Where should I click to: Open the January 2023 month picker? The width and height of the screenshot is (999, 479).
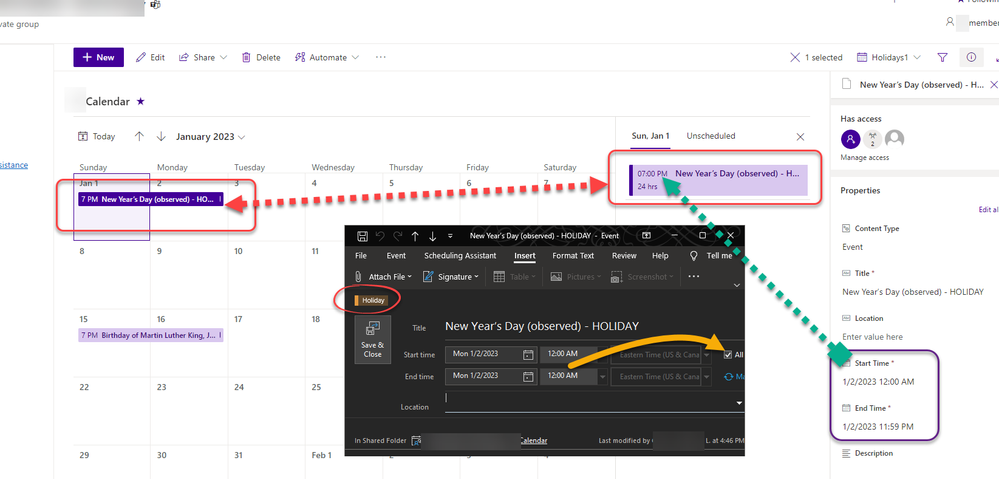(x=211, y=136)
